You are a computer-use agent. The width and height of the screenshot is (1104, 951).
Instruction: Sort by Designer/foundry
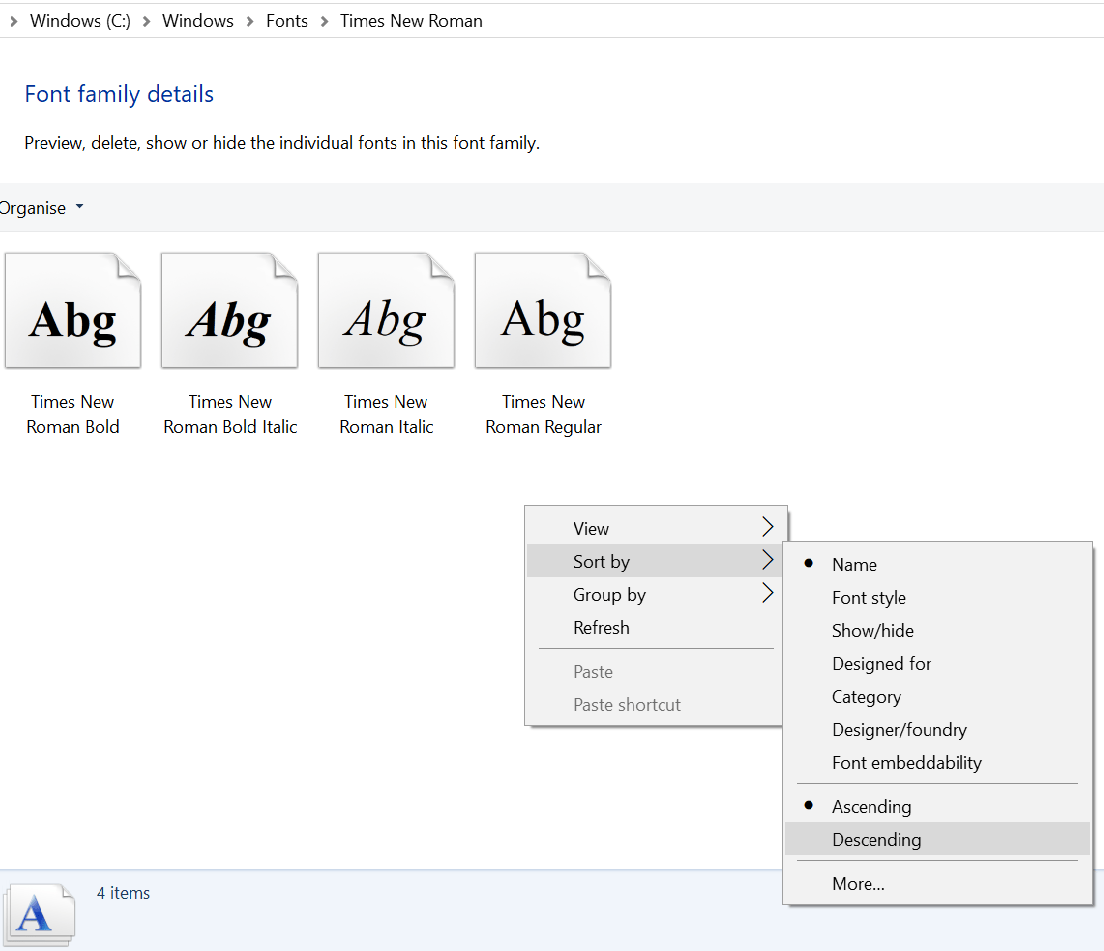[899, 730]
